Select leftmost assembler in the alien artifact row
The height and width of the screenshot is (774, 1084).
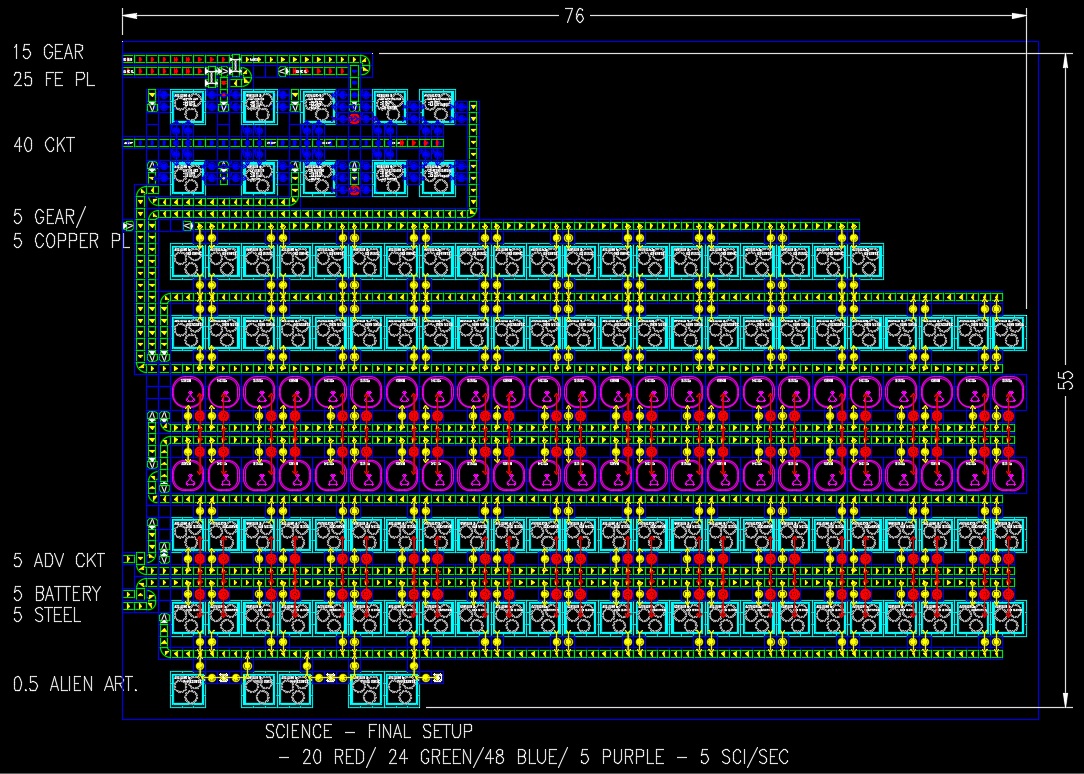pos(188,688)
